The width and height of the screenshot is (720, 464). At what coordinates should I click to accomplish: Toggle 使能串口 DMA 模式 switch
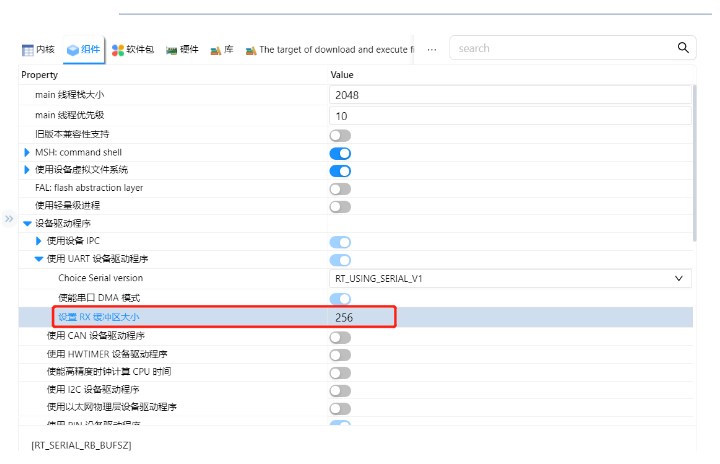(x=340, y=299)
